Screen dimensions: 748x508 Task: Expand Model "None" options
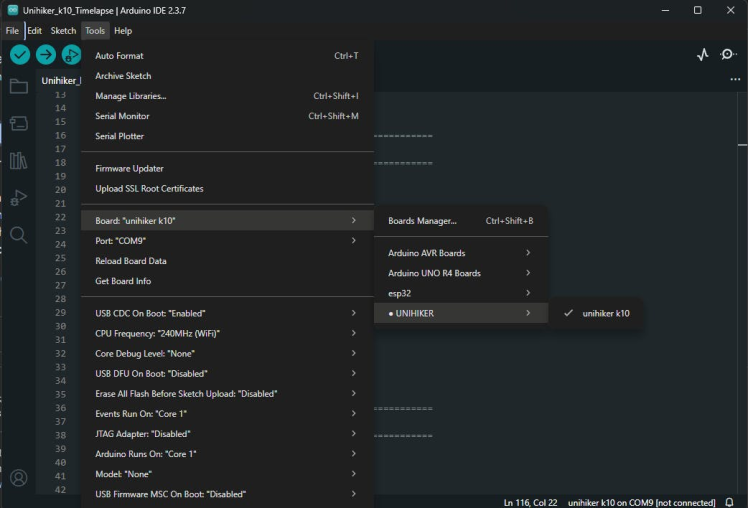coord(227,474)
